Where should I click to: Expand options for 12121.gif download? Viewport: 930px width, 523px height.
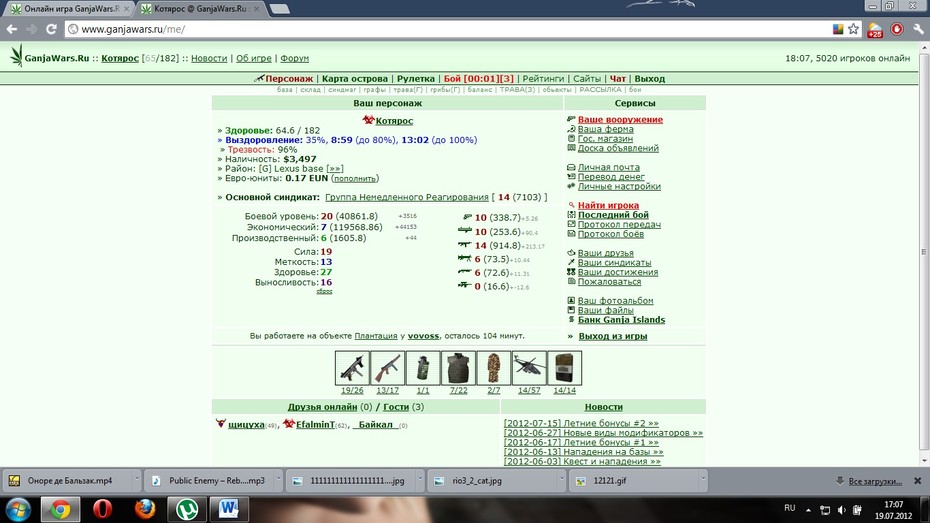pyautogui.click(x=703, y=480)
